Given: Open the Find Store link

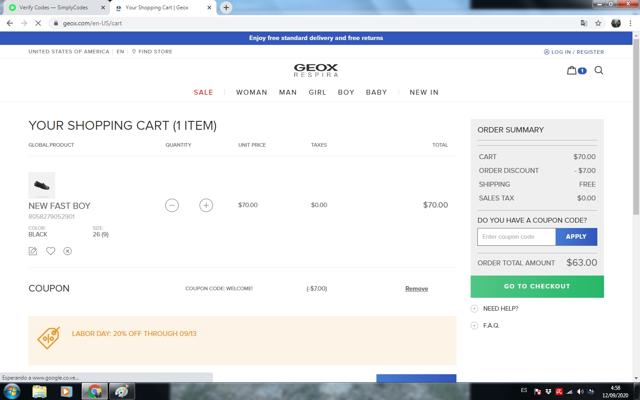Looking at the screenshot, I should coord(152,51).
